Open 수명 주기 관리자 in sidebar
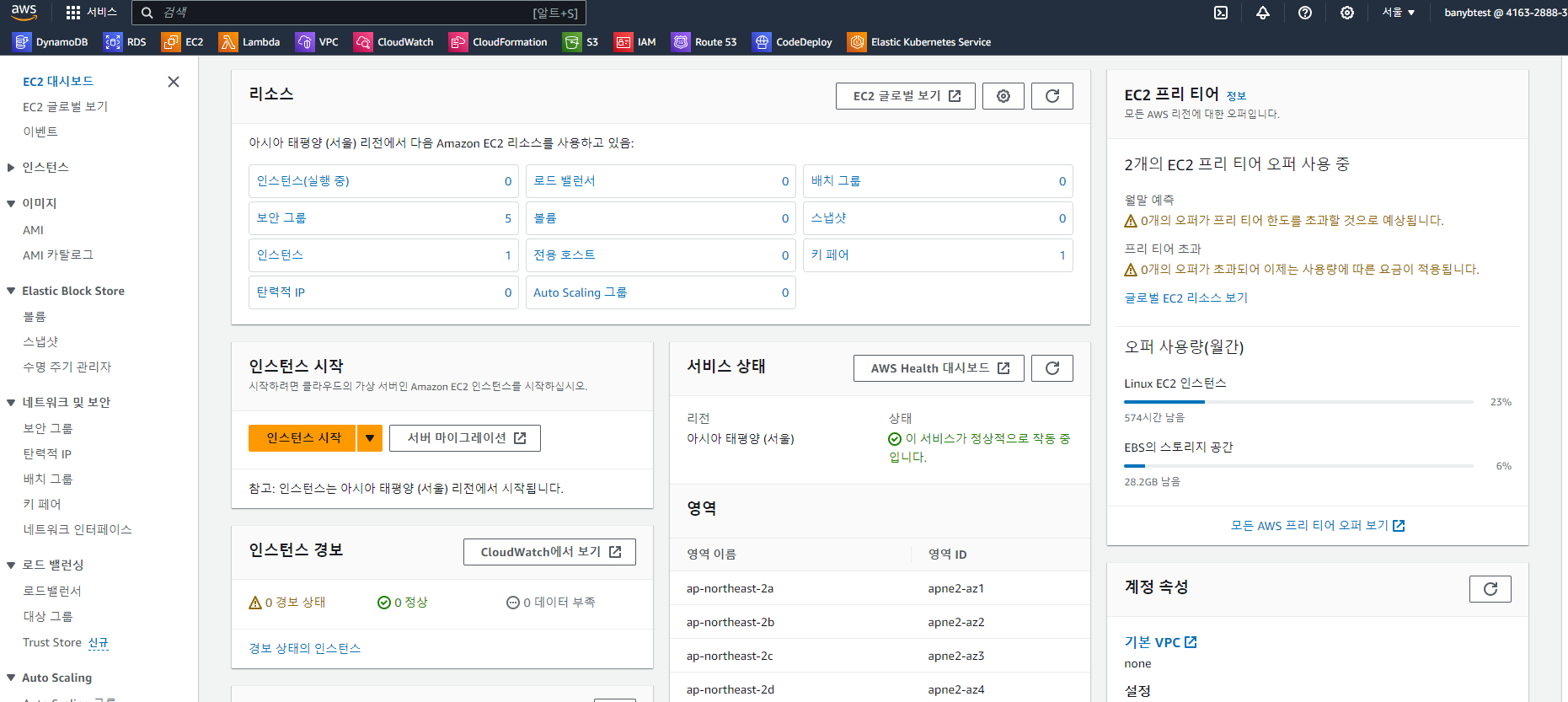 [67, 367]
